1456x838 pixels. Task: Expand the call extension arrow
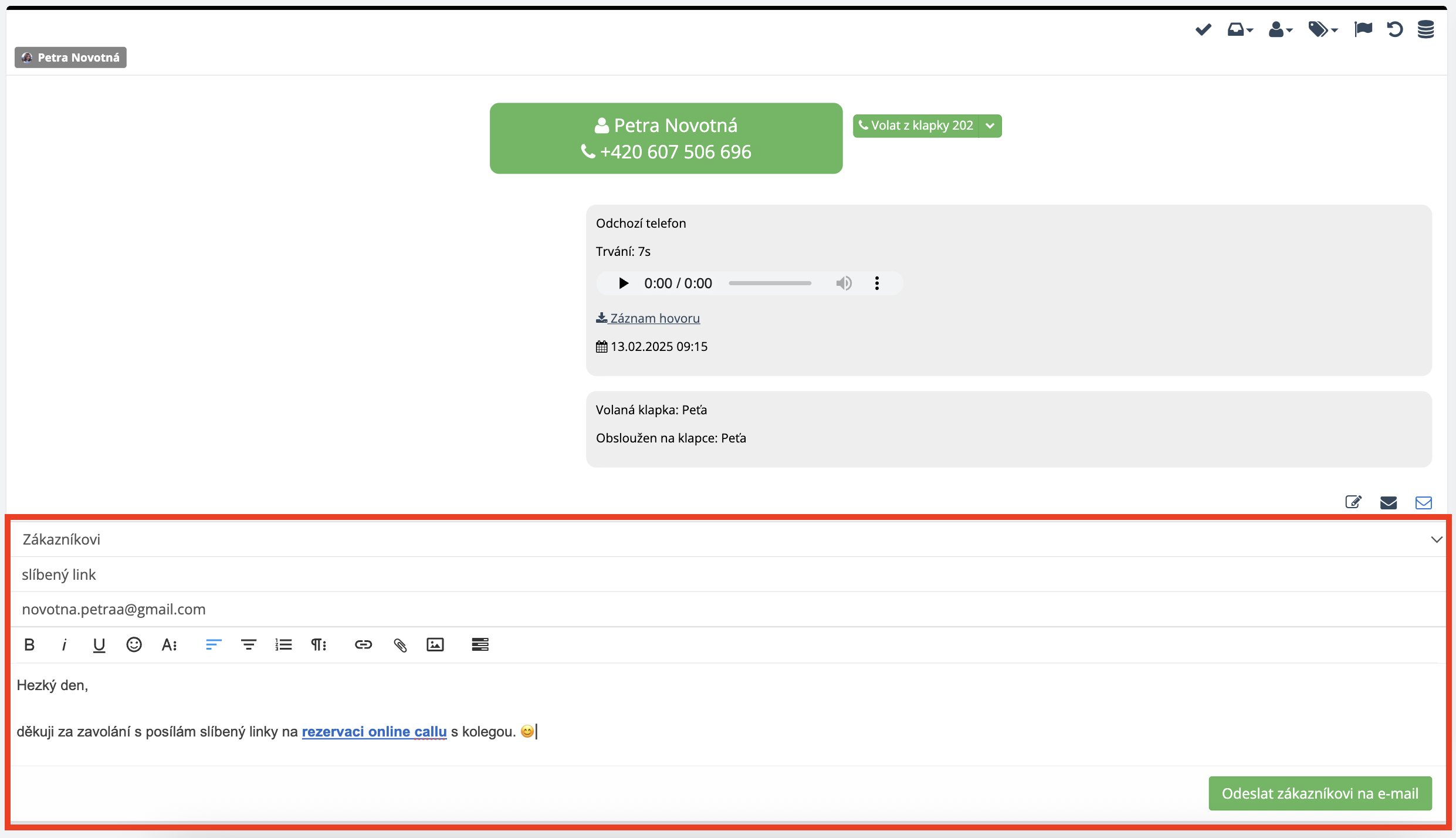990,126
